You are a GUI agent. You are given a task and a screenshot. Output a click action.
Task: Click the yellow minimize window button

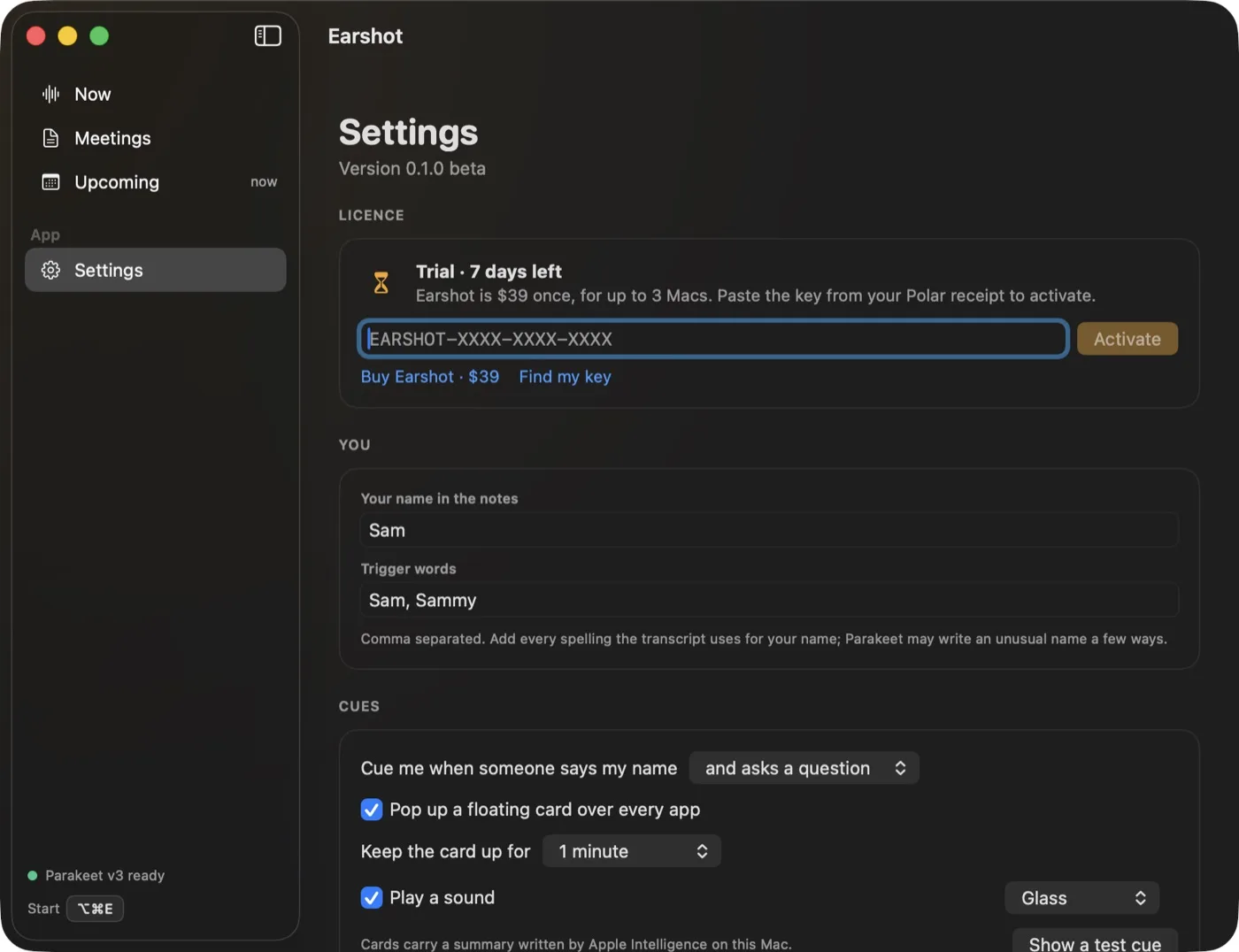click(67, 35)
